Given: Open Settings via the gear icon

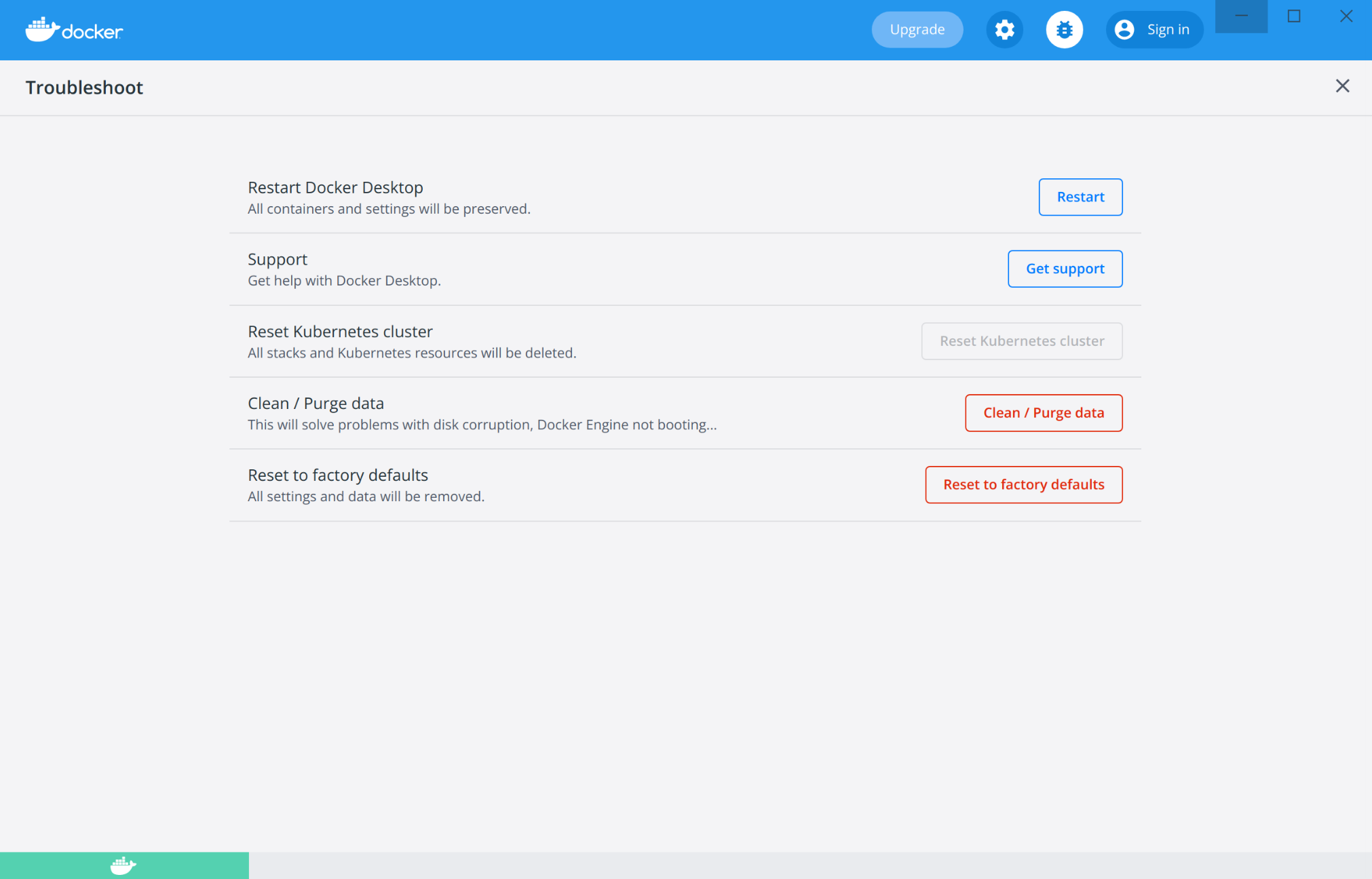Looking at the screenshot, I should coord(1005,30).
